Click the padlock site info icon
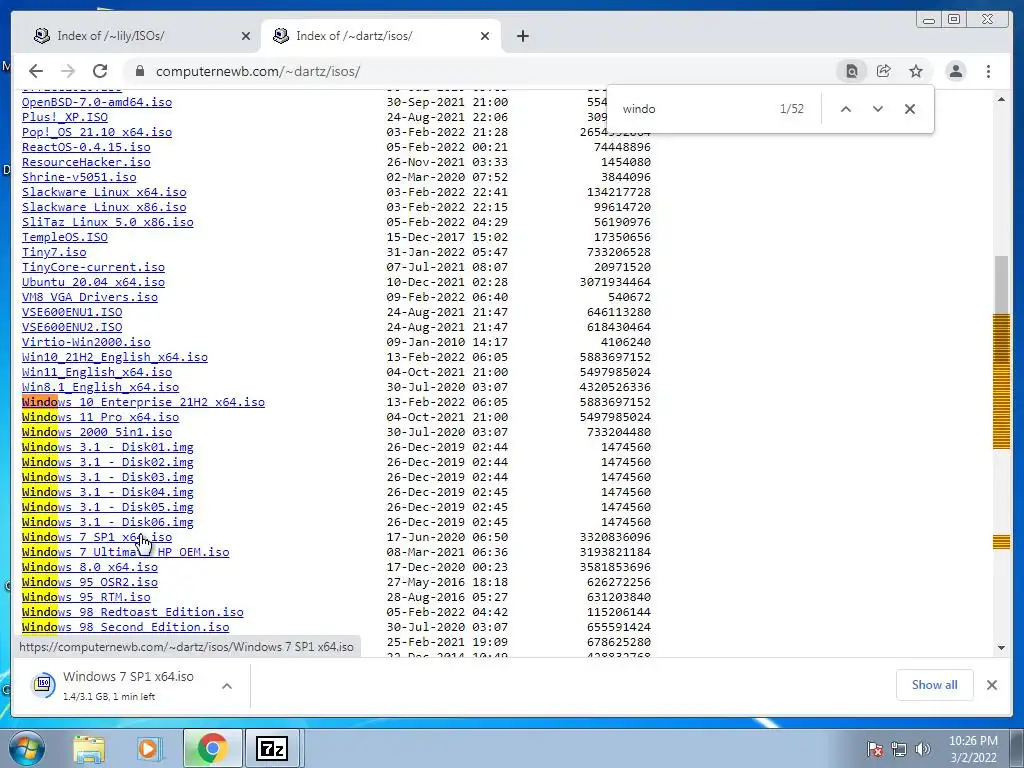This screenshot has width=1024, height=768. tap(139, 71)
